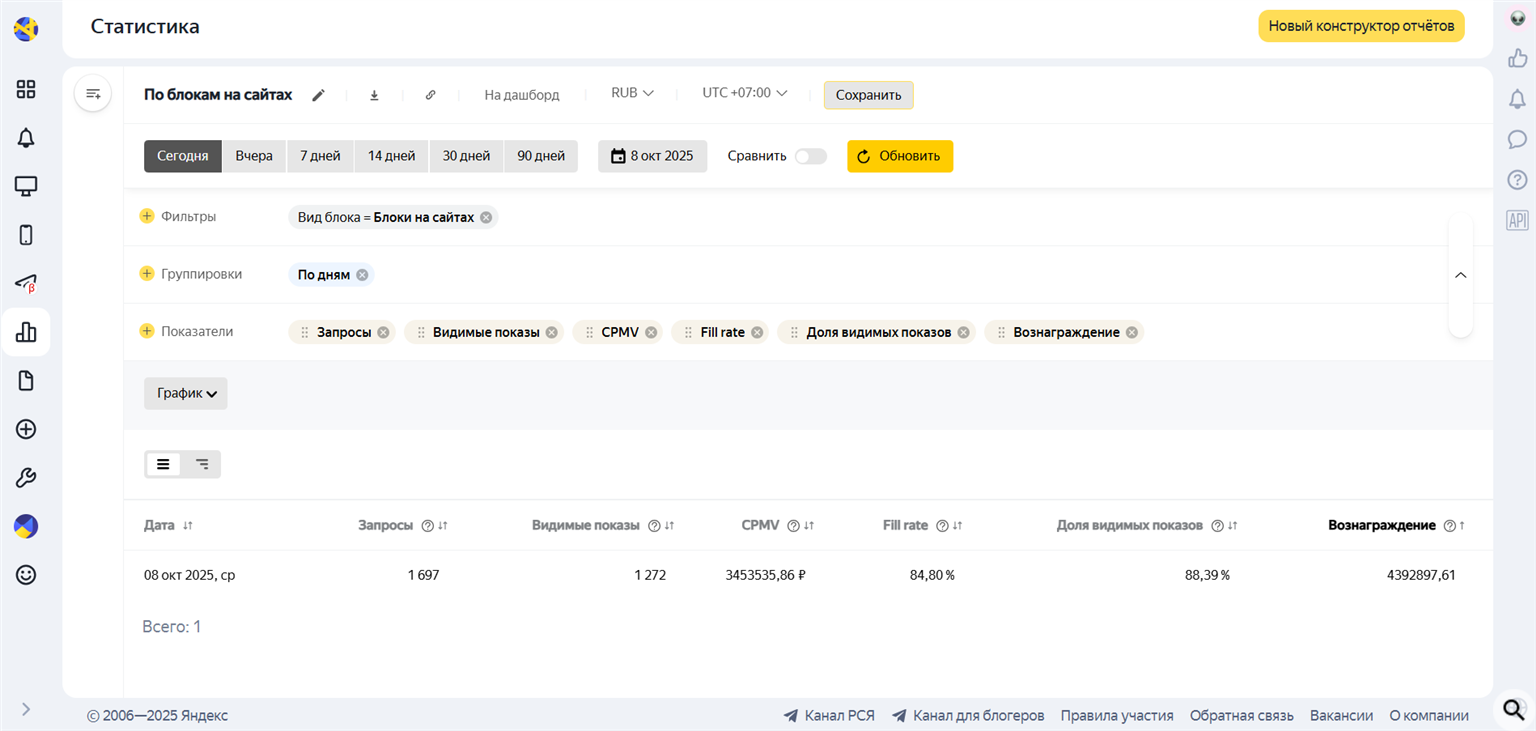The image size is (1536, 731).
Task: Switch to tree table view
Action: click(x=202, y=464)
